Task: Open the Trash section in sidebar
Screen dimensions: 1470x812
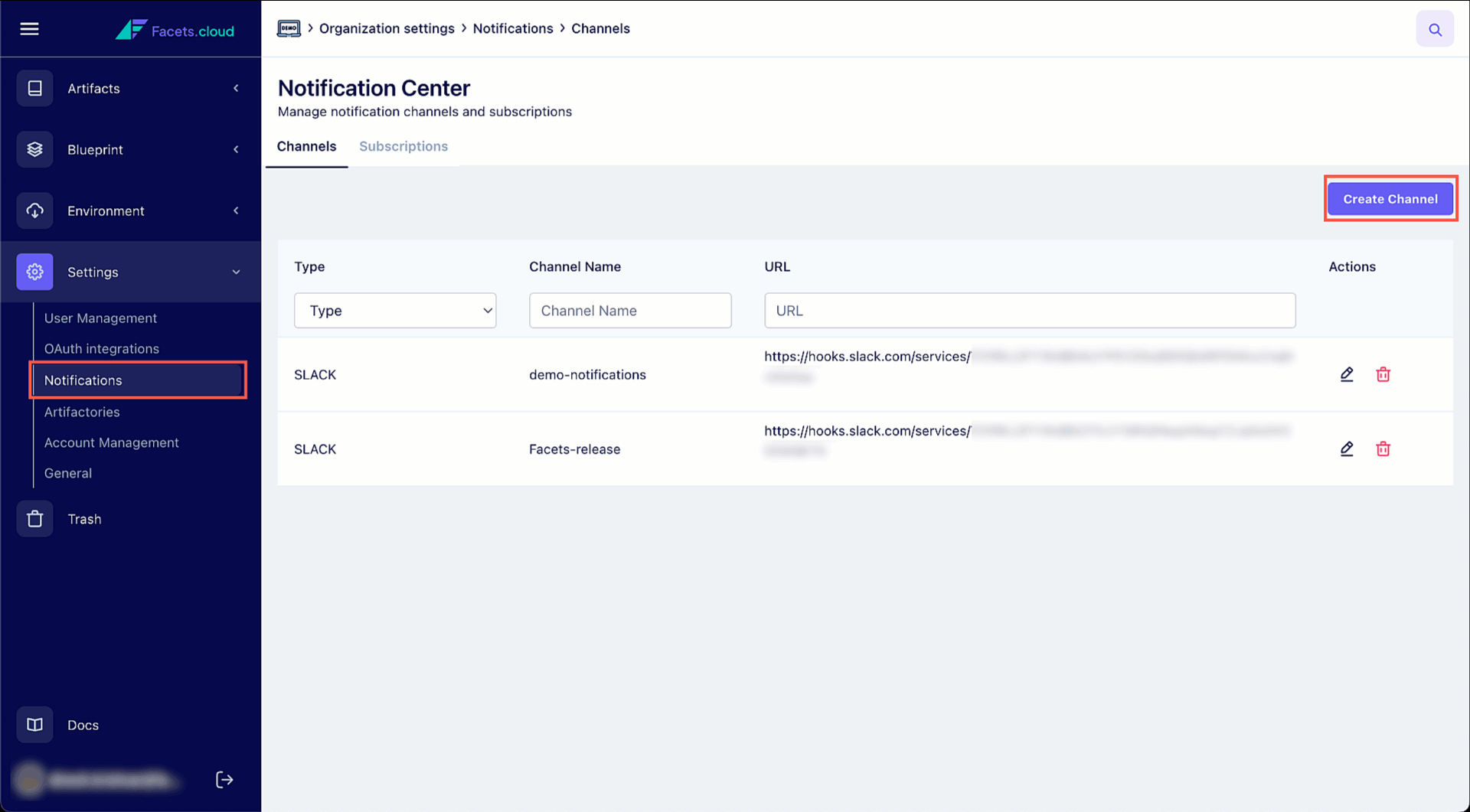Action: (x=84, y=519)
